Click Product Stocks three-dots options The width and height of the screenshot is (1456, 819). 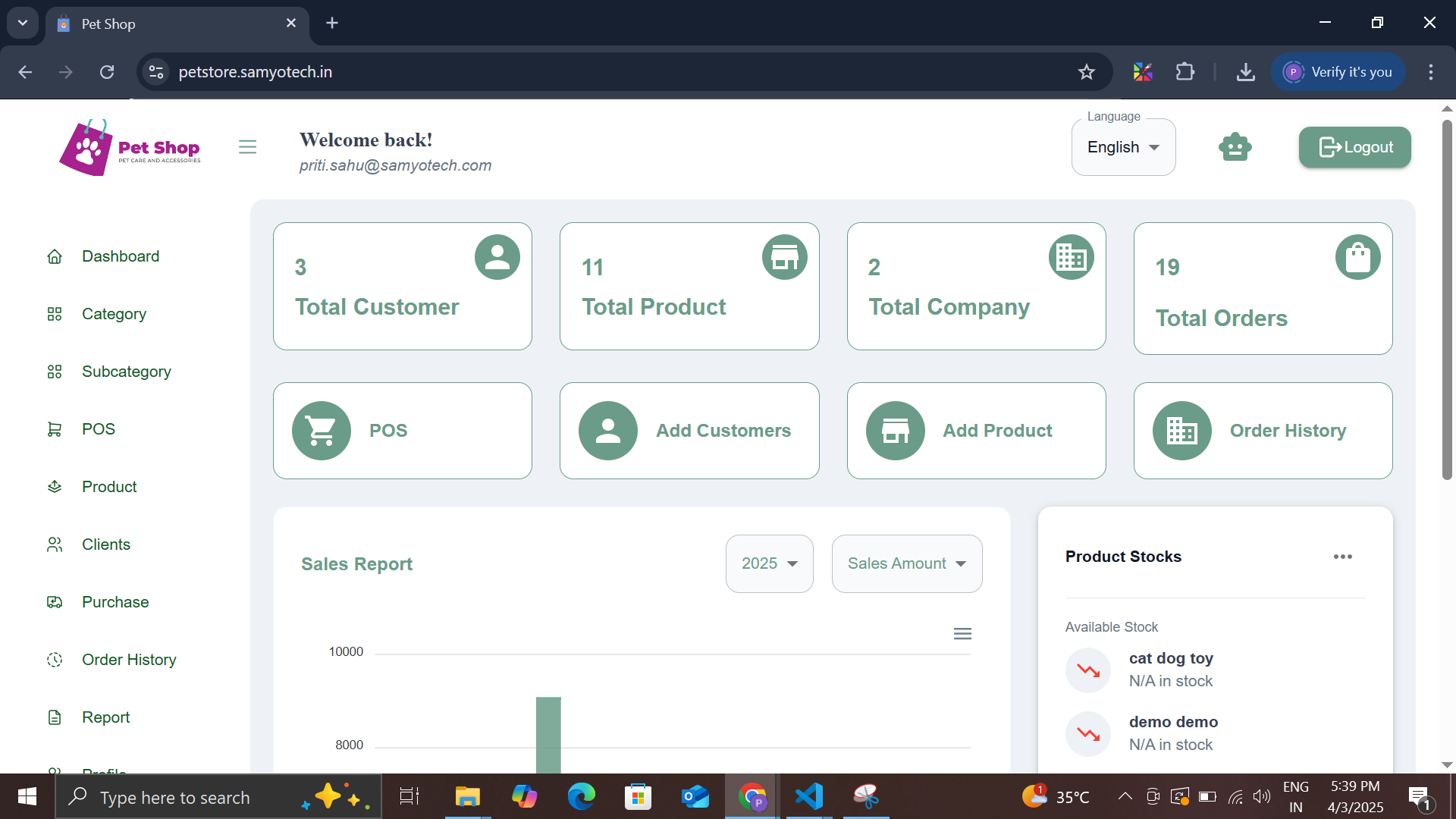pyautogui.click(x=1342, y=557)
